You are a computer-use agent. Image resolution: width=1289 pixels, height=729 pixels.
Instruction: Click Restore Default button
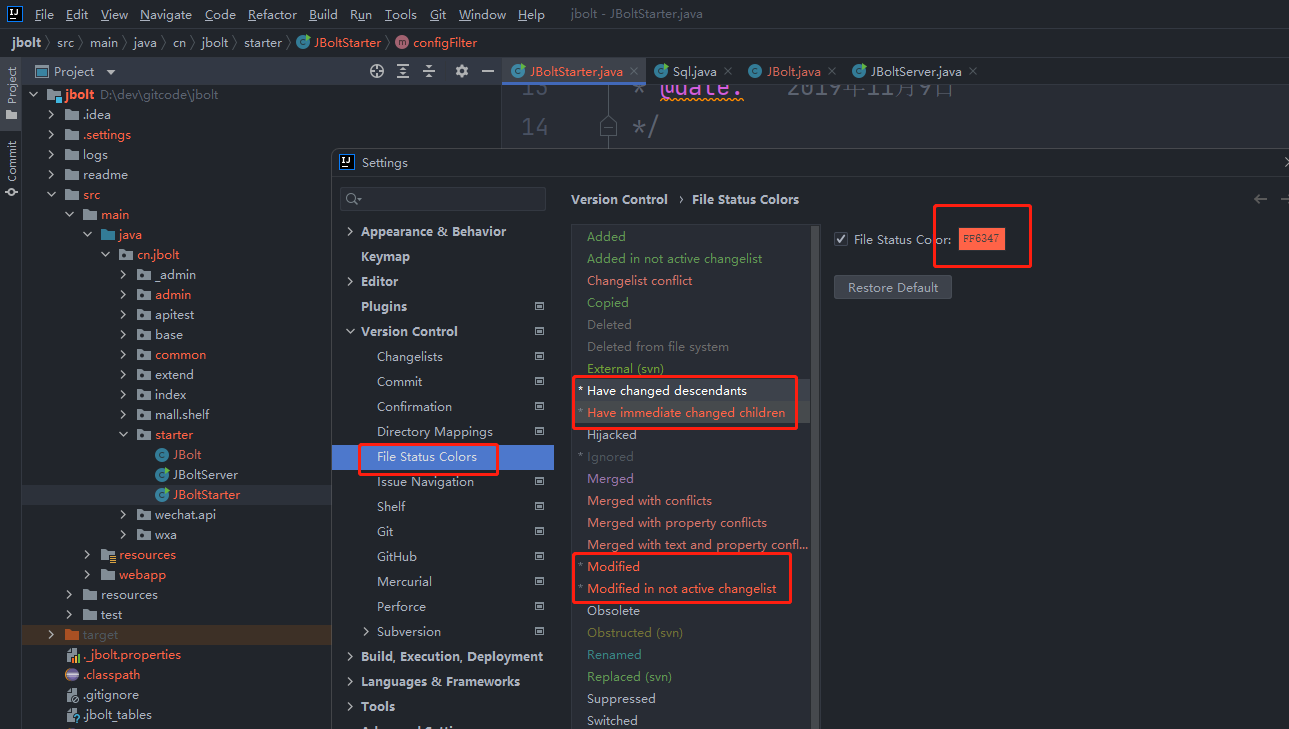tap(893, 287)
